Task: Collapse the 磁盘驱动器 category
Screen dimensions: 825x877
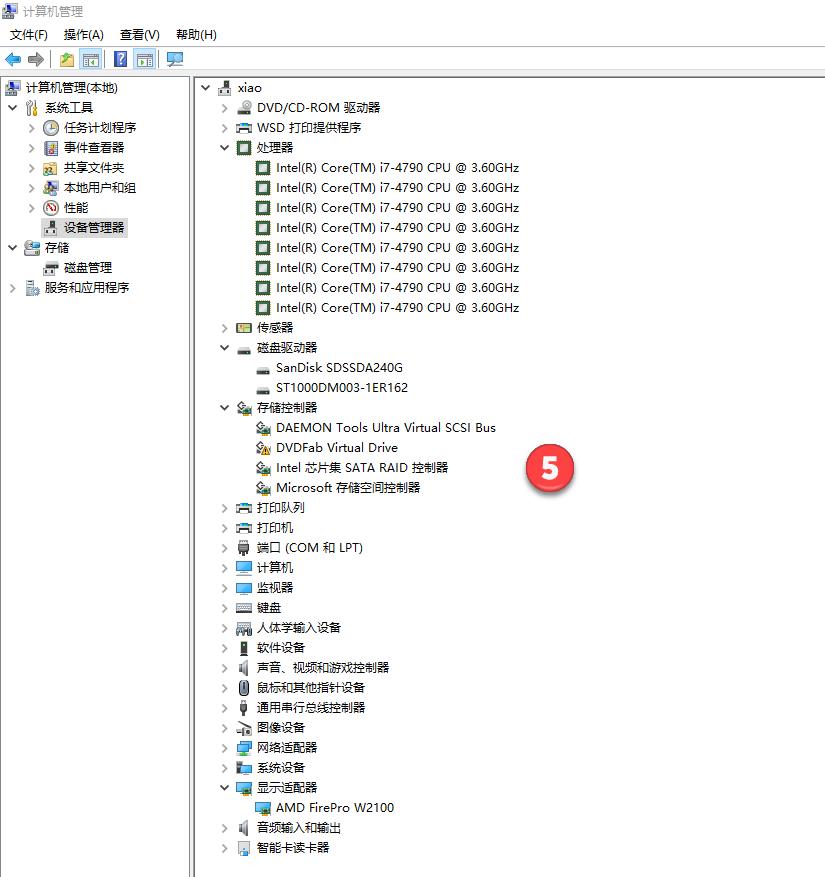Action: click(x=225, y=348)
